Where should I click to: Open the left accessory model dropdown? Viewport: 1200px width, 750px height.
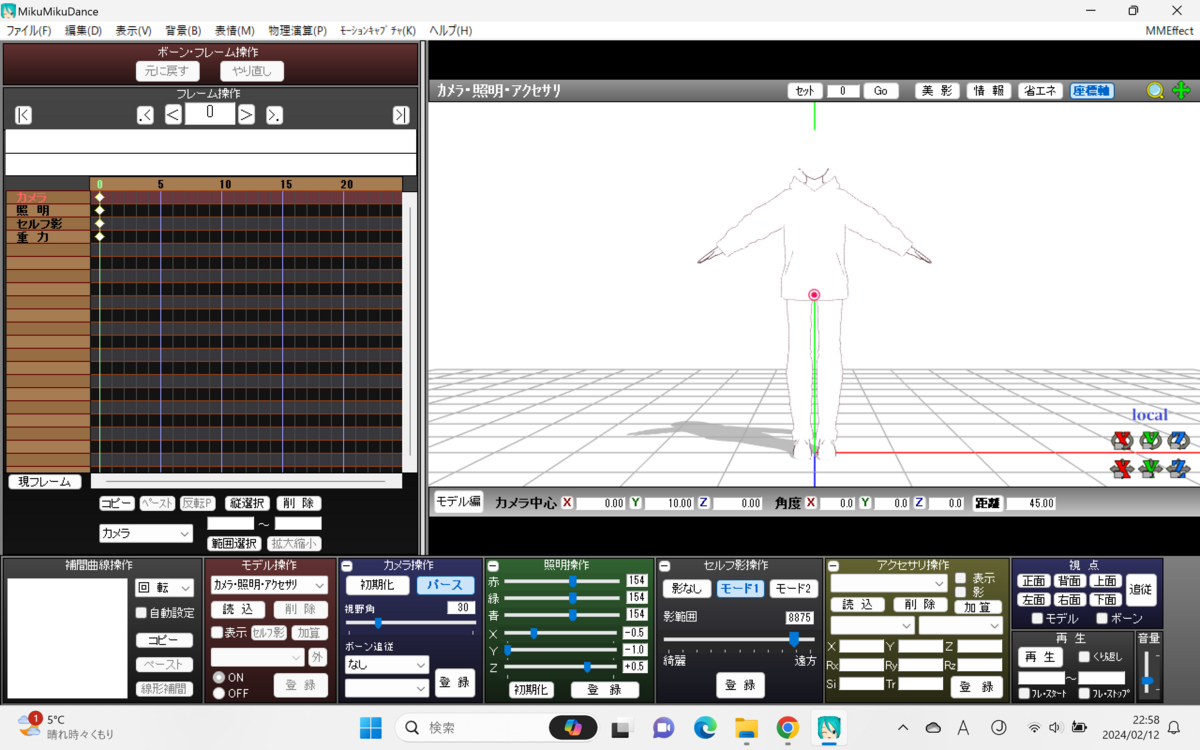872,625
